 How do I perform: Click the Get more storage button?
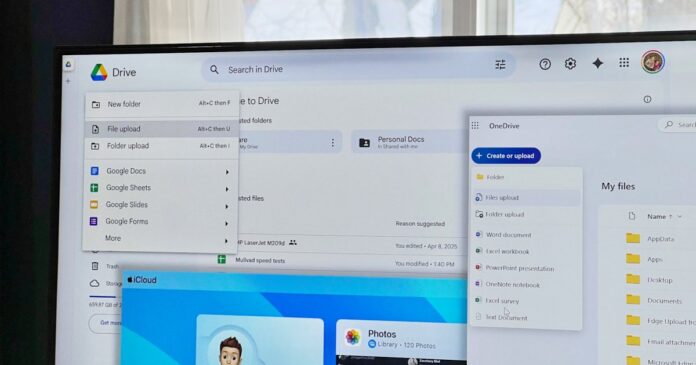click(x=105, y=323)
